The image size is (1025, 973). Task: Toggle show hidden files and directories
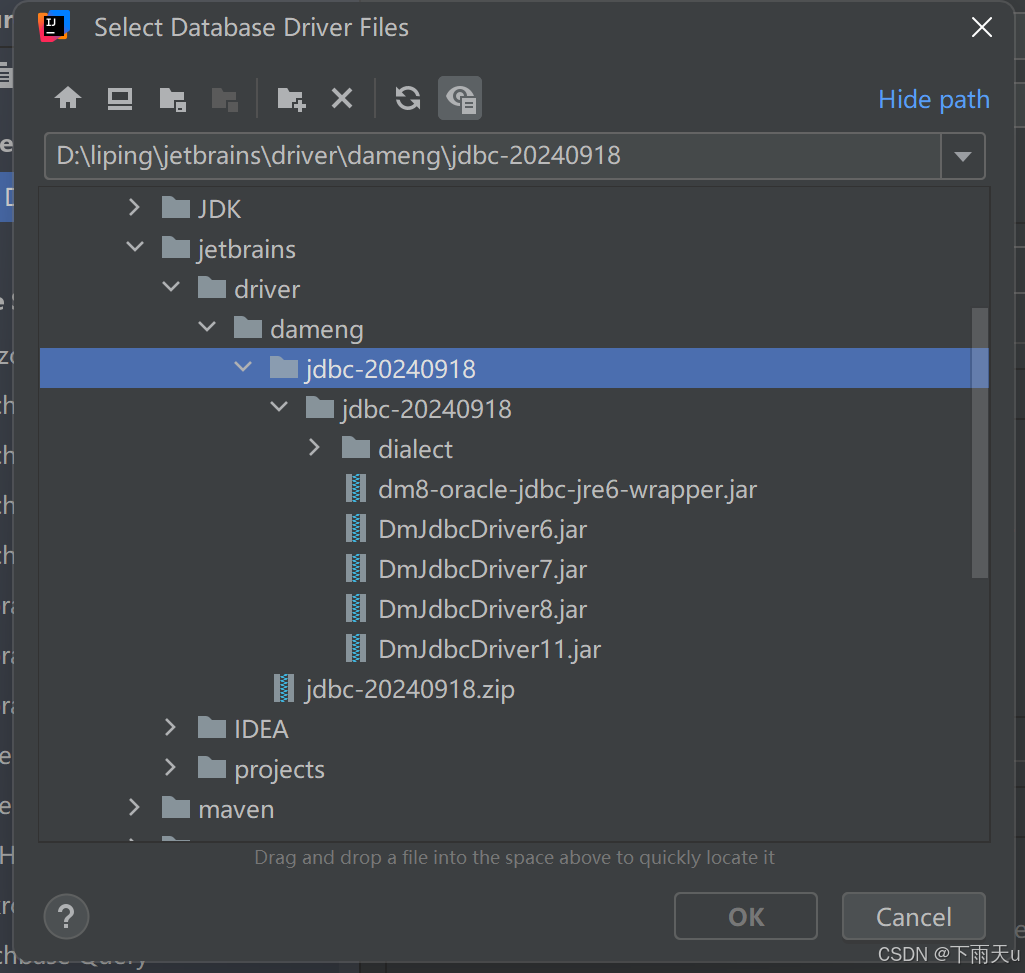coord(460,99)
